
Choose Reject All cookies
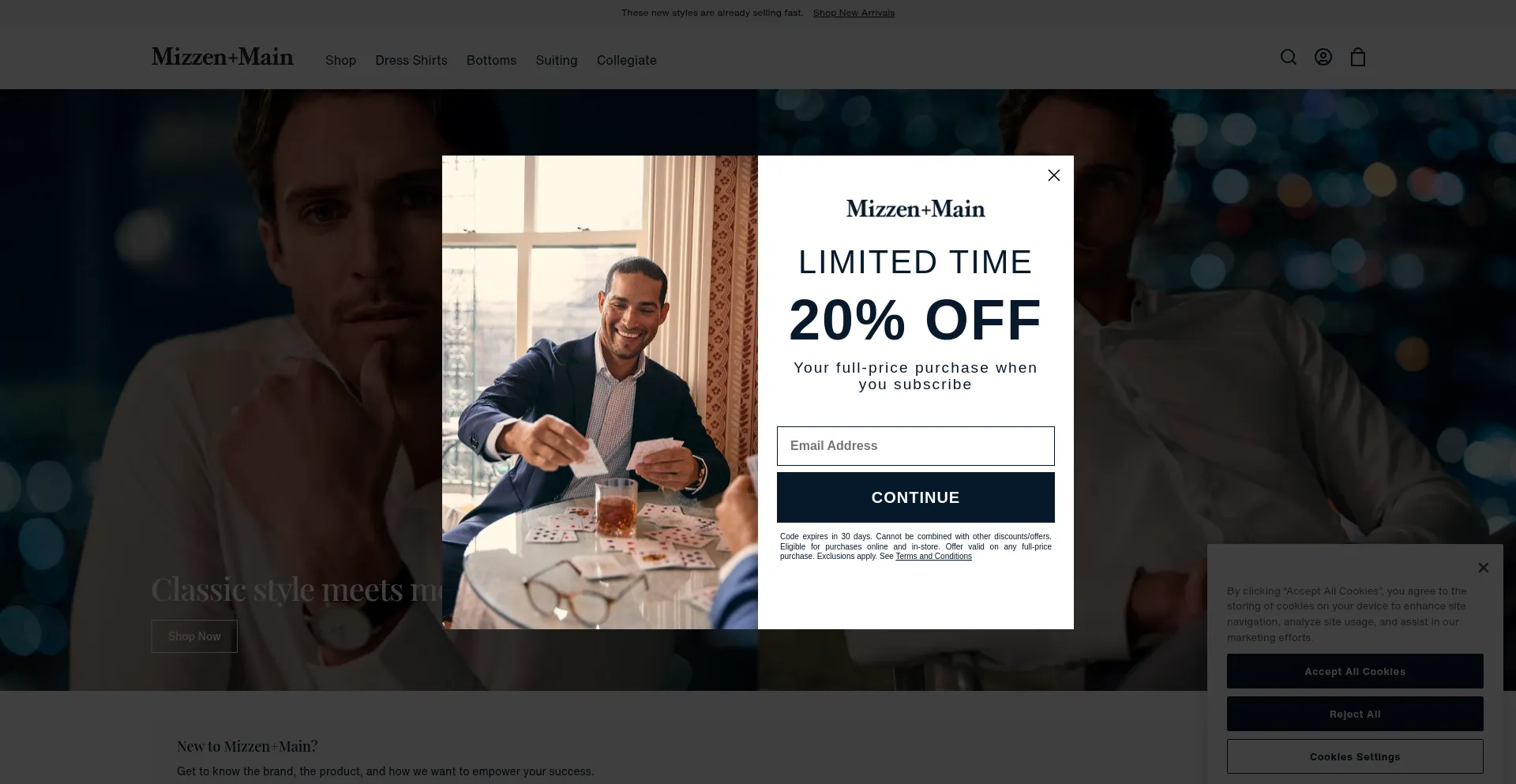[x=1355, y=714]
